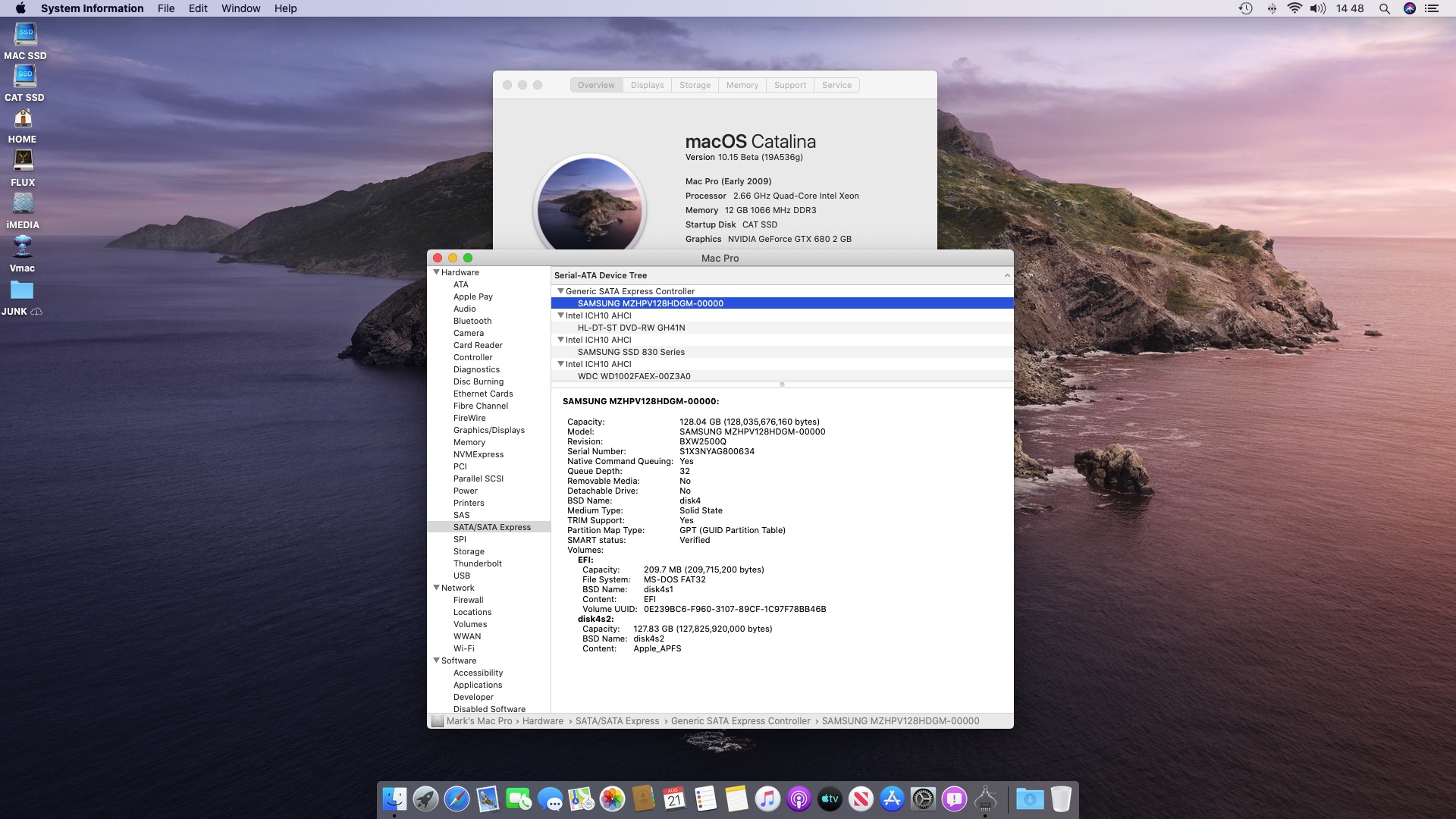Open Notification Center list icon
Viewport: 1456px width, 819px height.
pos(1432,8)
